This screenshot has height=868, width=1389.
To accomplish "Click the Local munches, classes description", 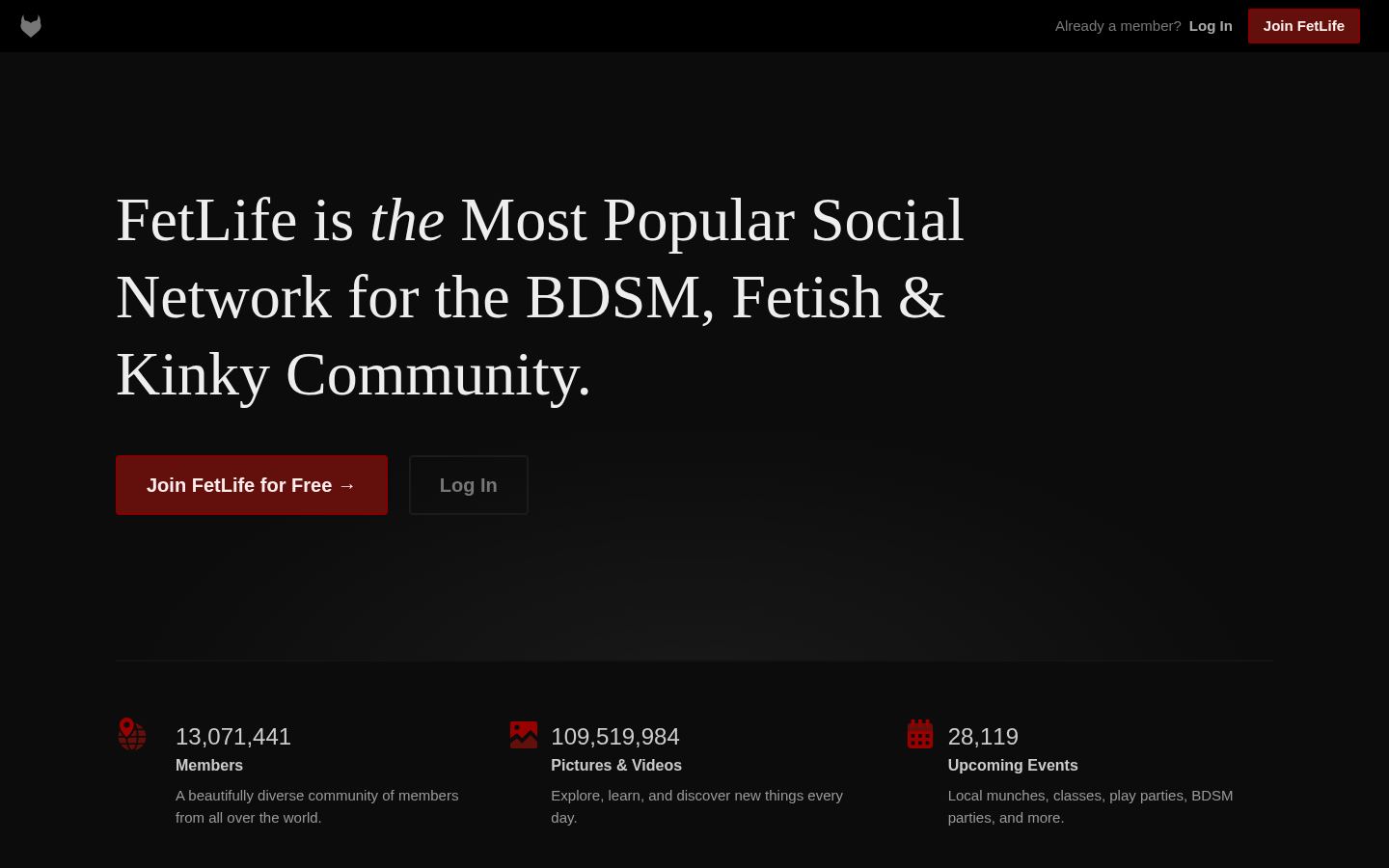I will (x=1090, y=806).
